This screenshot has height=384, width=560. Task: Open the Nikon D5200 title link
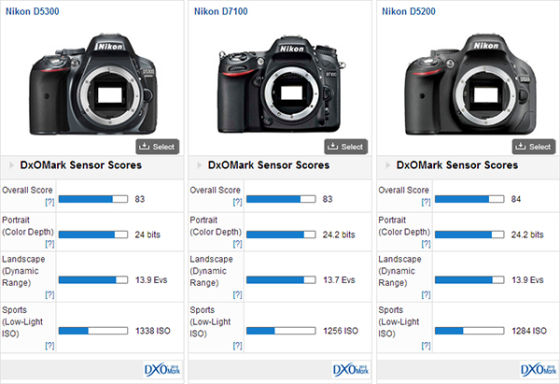click(x=409, y=11)
